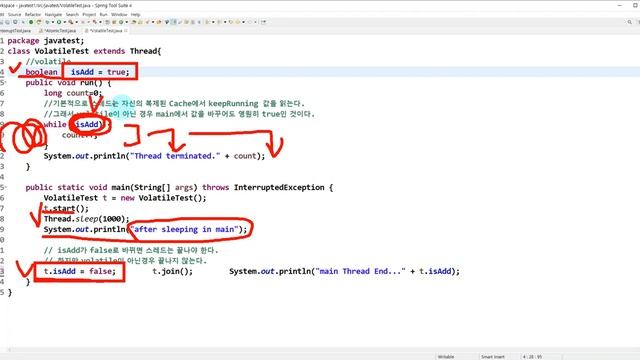Open the Window menu
Image resolution: width=640 pixels, height=360 pixels.
[119, 14]
